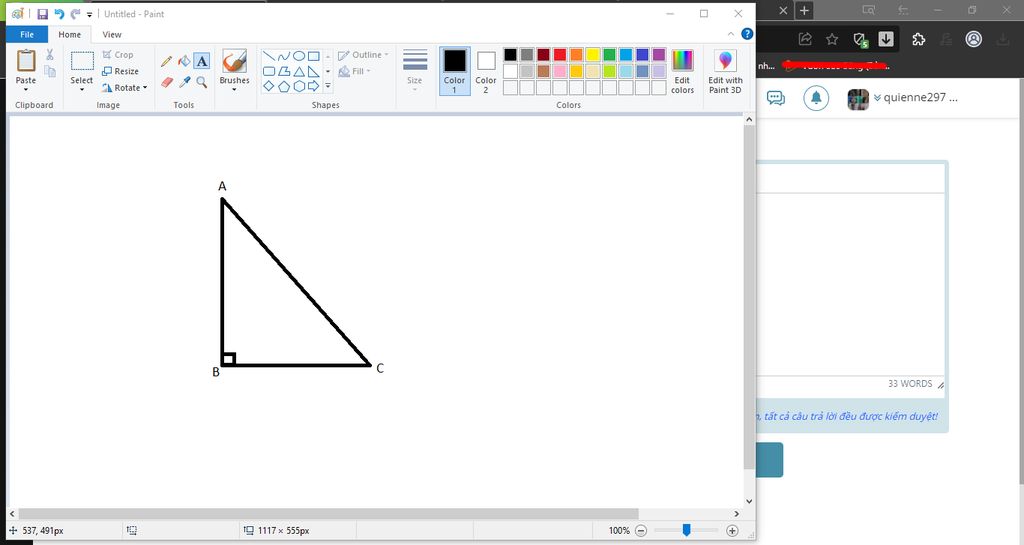Image resolution: width=1024 pixels, height=545 pixels.
Task: Select the Right arrow shape
Action: (313, 86)
